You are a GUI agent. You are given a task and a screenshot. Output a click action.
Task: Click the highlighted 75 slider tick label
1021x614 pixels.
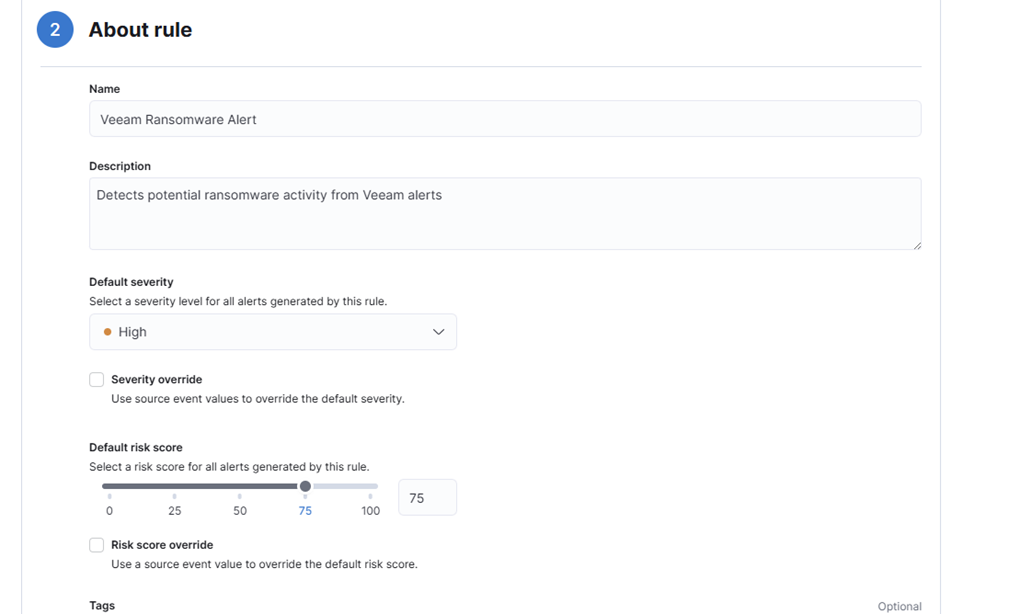point(305,510)
